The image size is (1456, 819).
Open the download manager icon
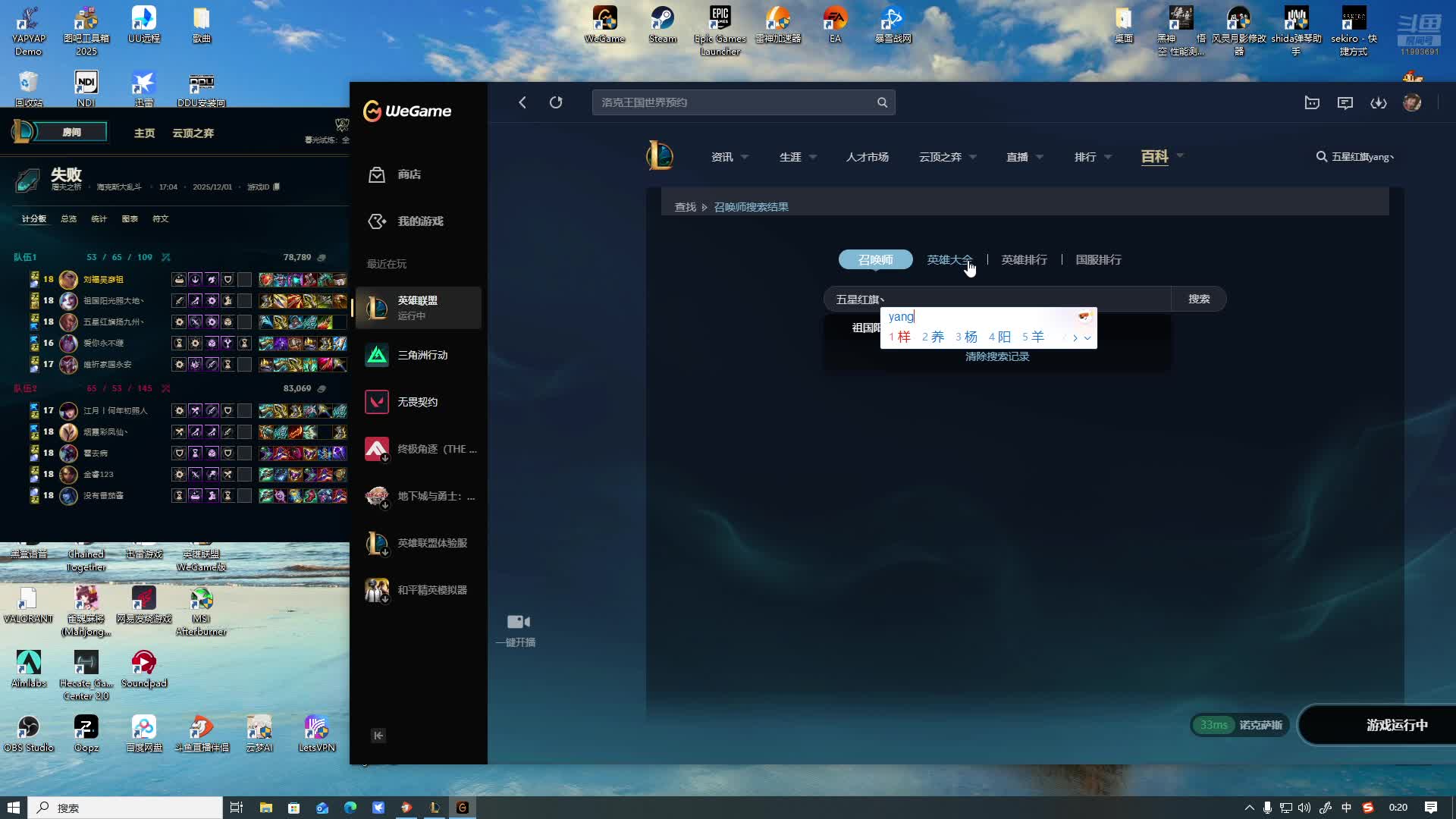(1378, 103)
